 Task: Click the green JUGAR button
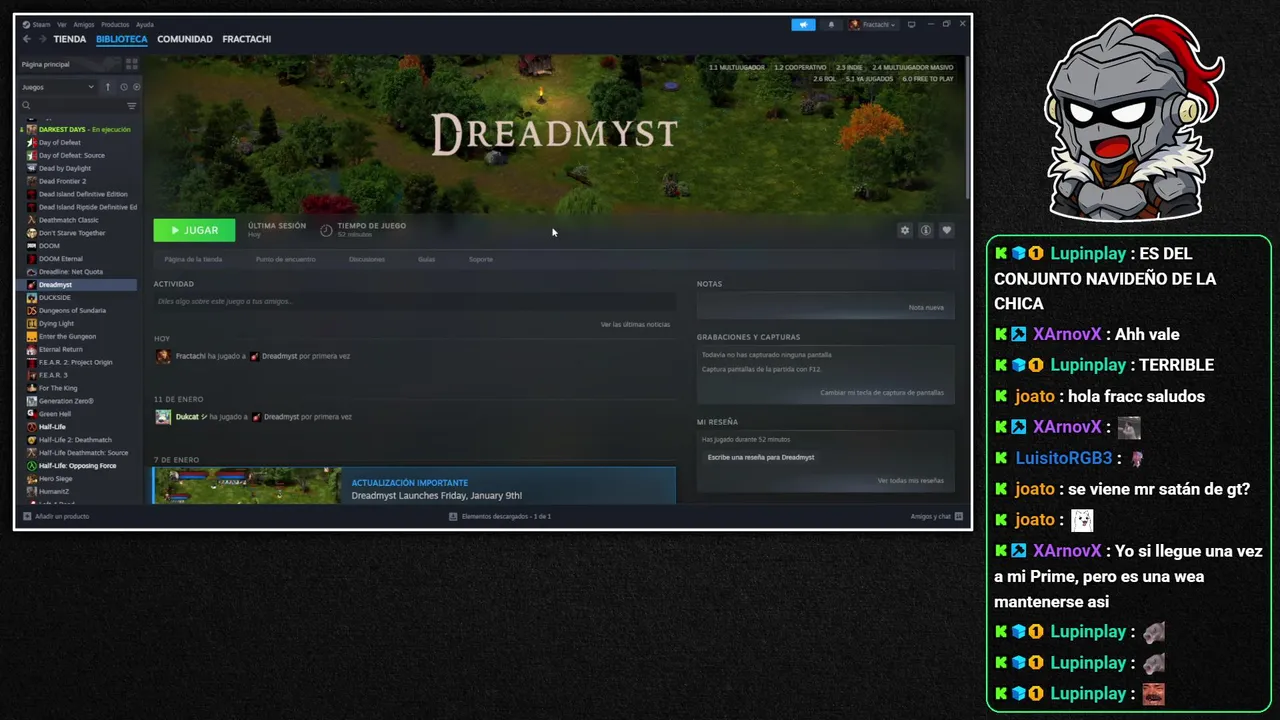point(194,230)
